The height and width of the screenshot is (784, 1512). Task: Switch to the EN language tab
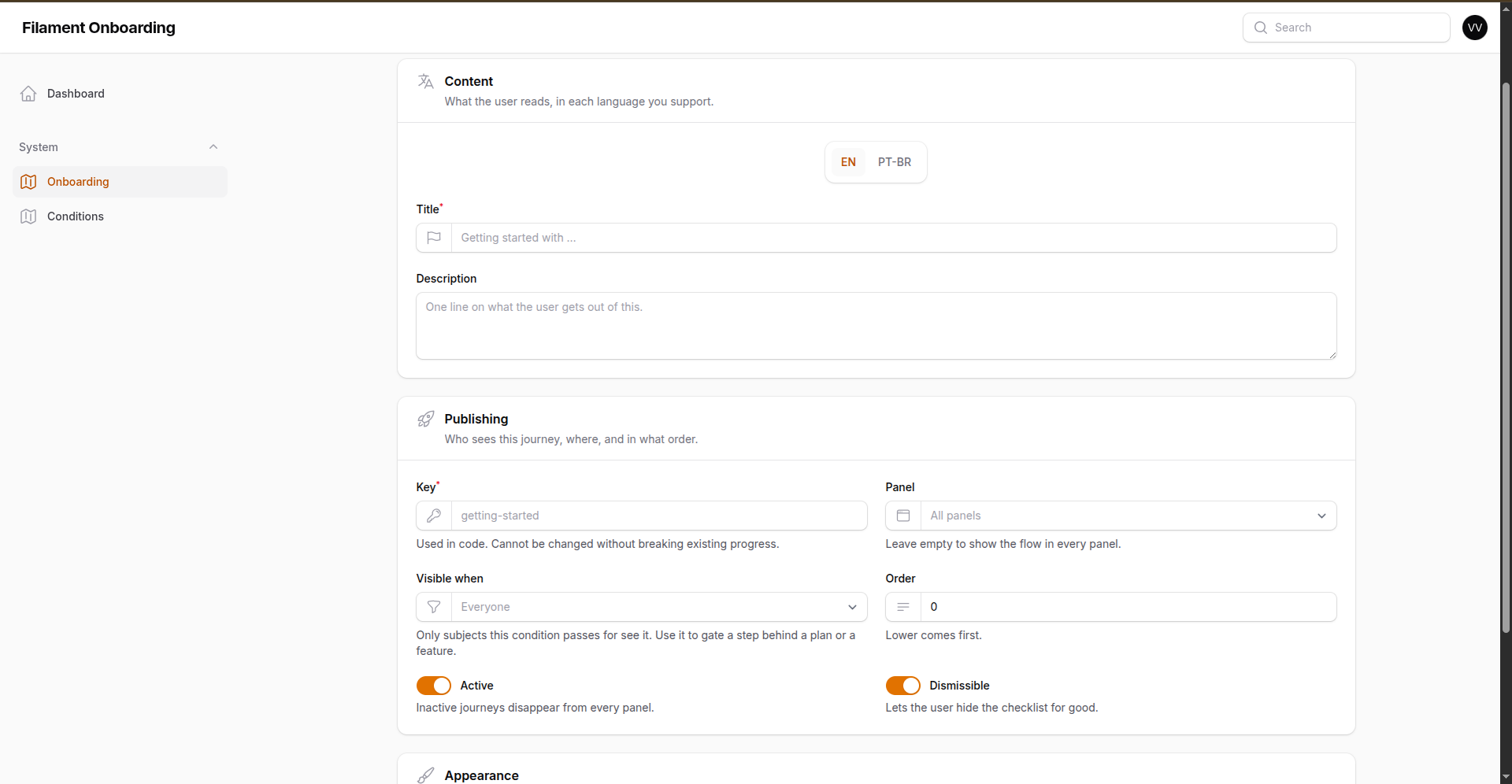click(848, 162)
